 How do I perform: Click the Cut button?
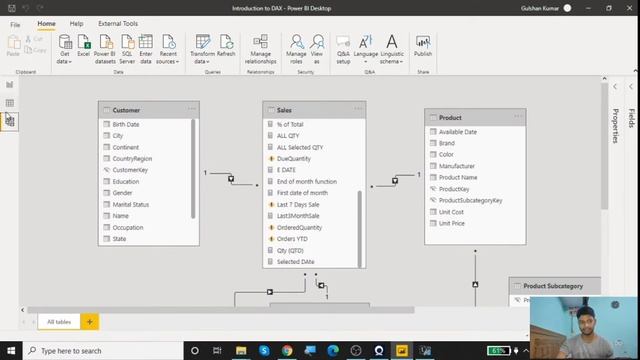34,39
